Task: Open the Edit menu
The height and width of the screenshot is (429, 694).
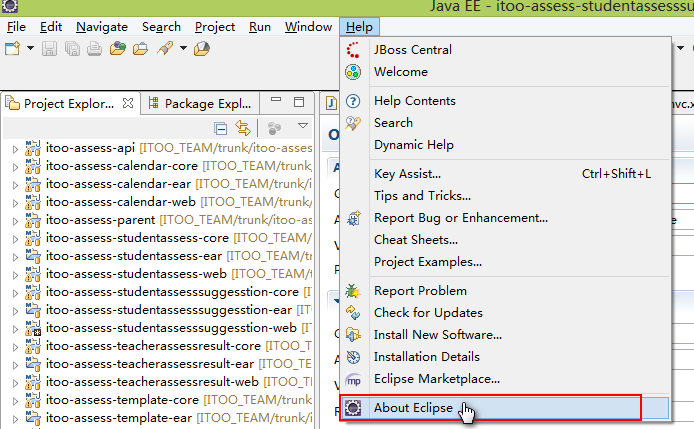Action: (x=51, y=27)
